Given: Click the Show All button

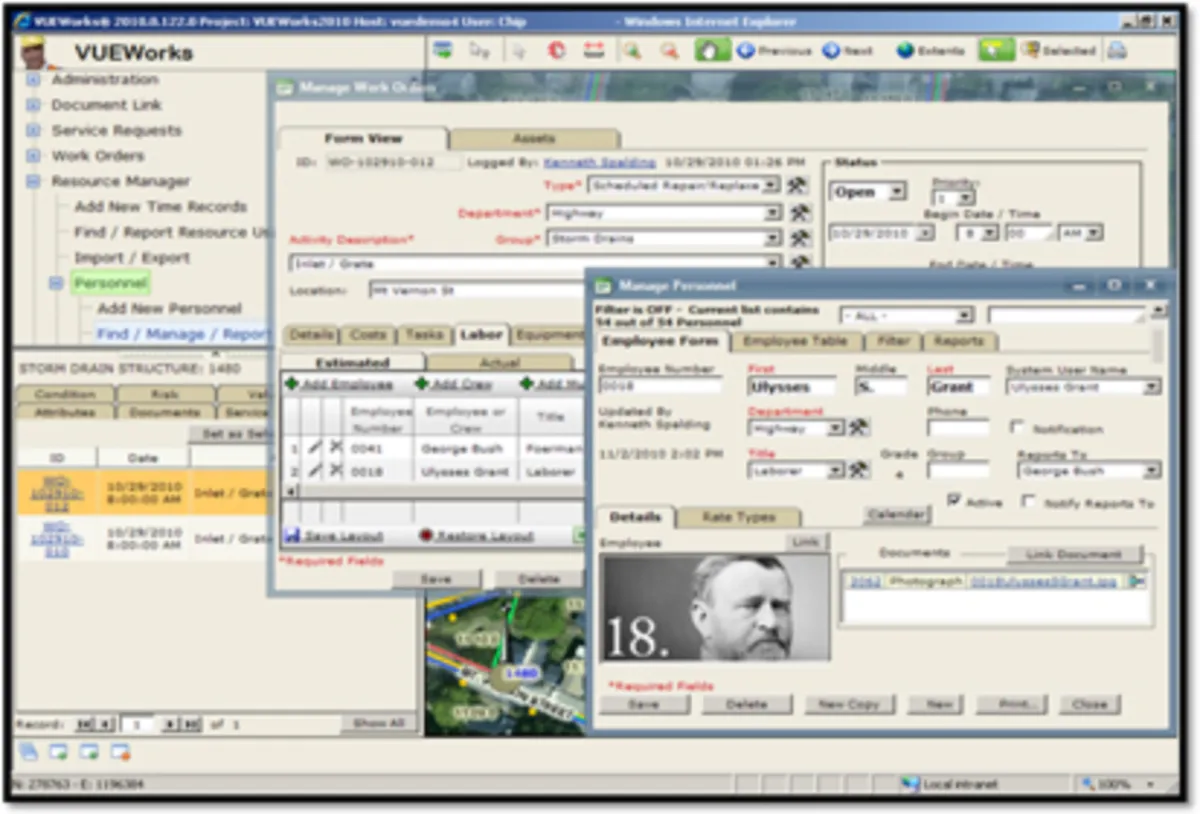Looking at the screenshot, I should (377, 723).
